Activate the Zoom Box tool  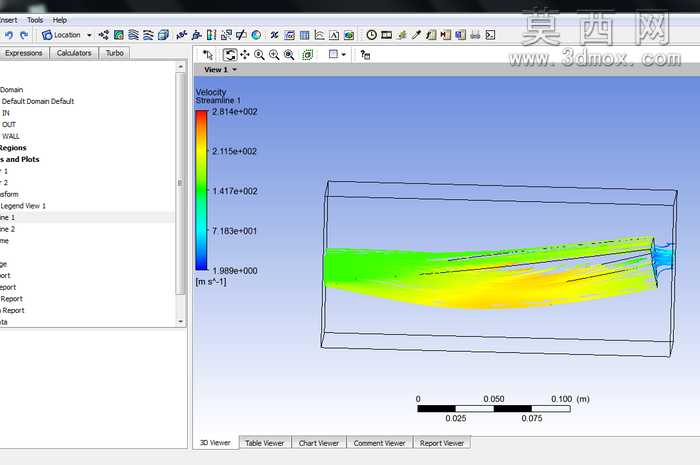coord(274,55)
